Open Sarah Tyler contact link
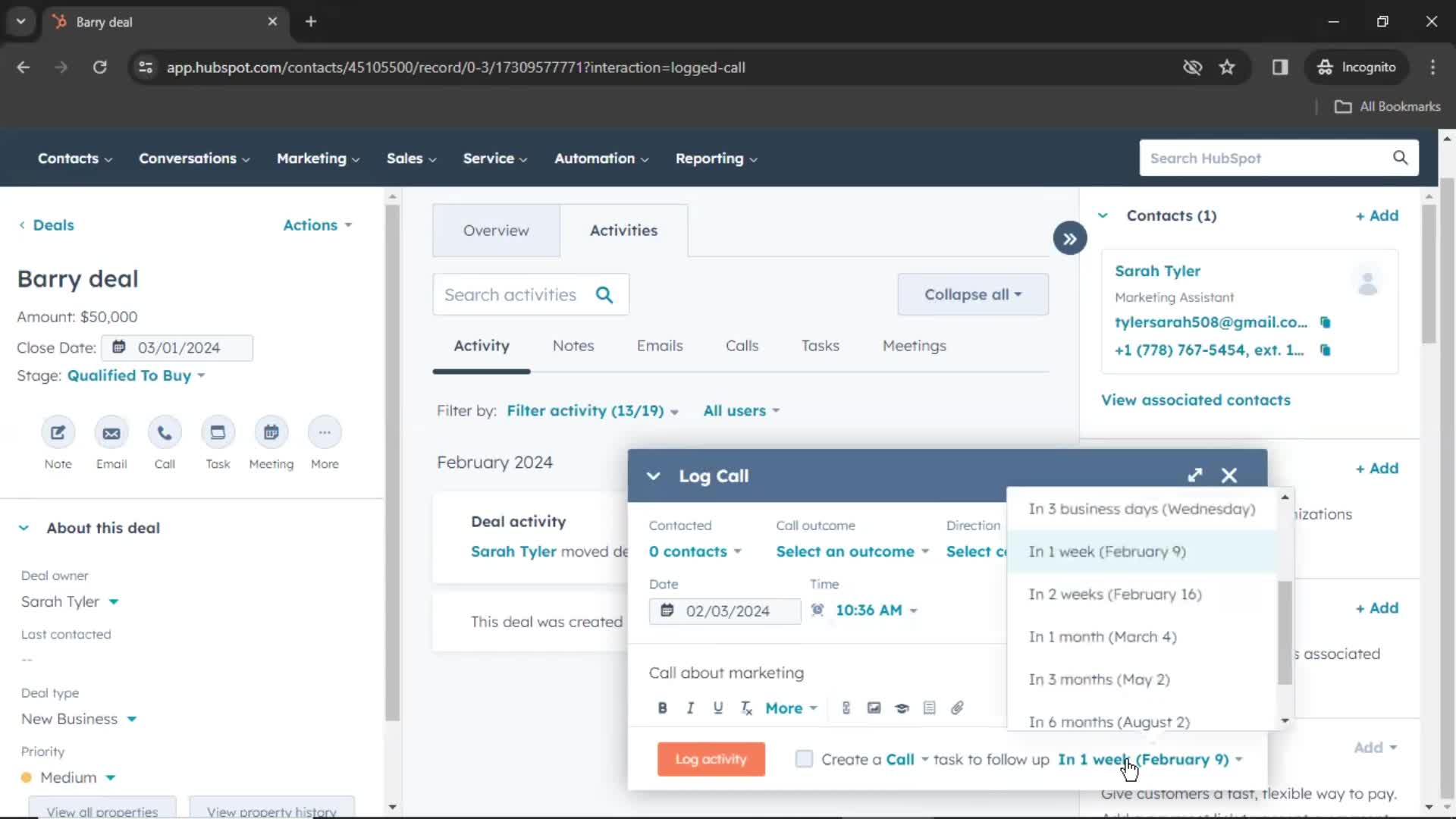Screen dimensions: 1456x819 pyautogui.click(x=1157, y=271)
